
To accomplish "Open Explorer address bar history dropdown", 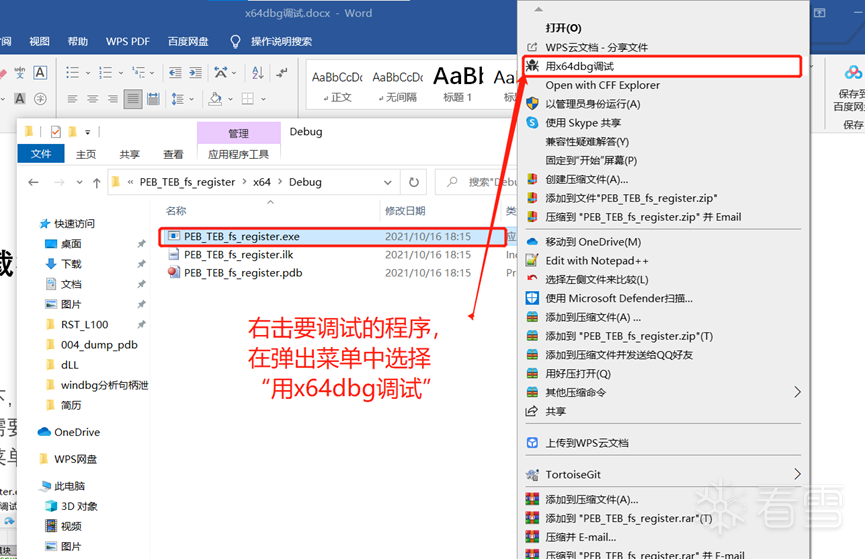I will click(x=388, y=183).
